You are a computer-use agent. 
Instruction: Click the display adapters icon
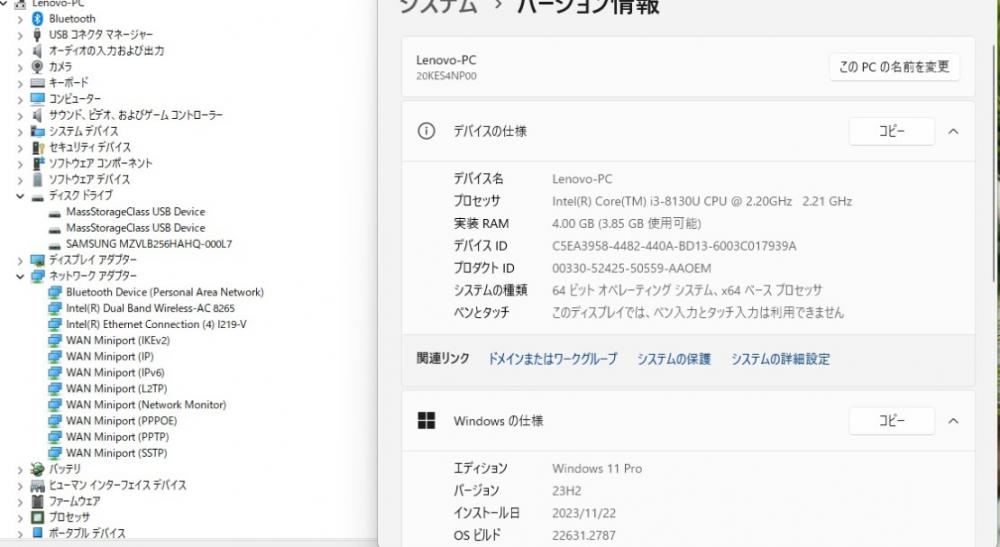point(38,260)
